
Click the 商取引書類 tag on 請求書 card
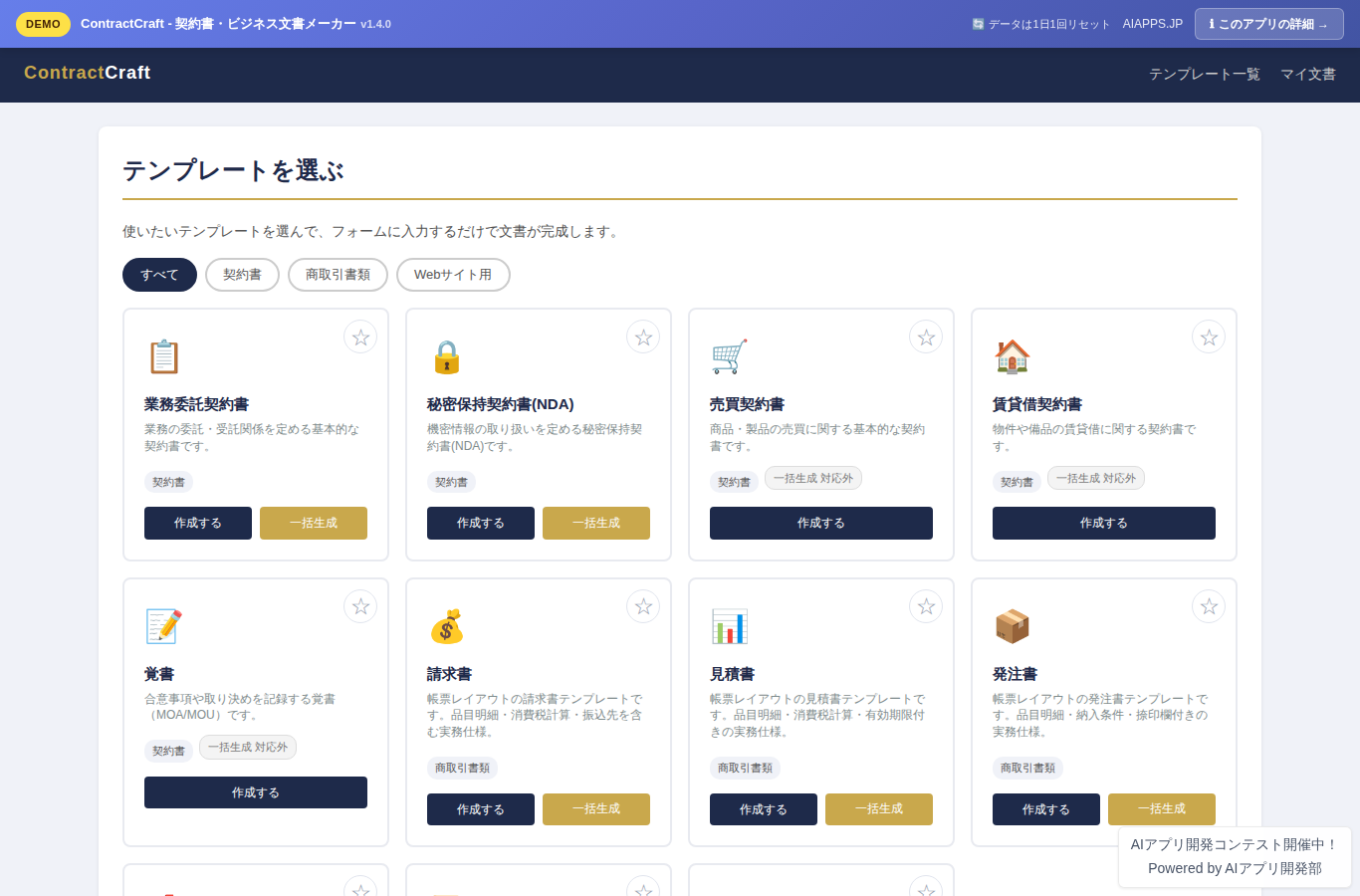(x=462, y=768)
